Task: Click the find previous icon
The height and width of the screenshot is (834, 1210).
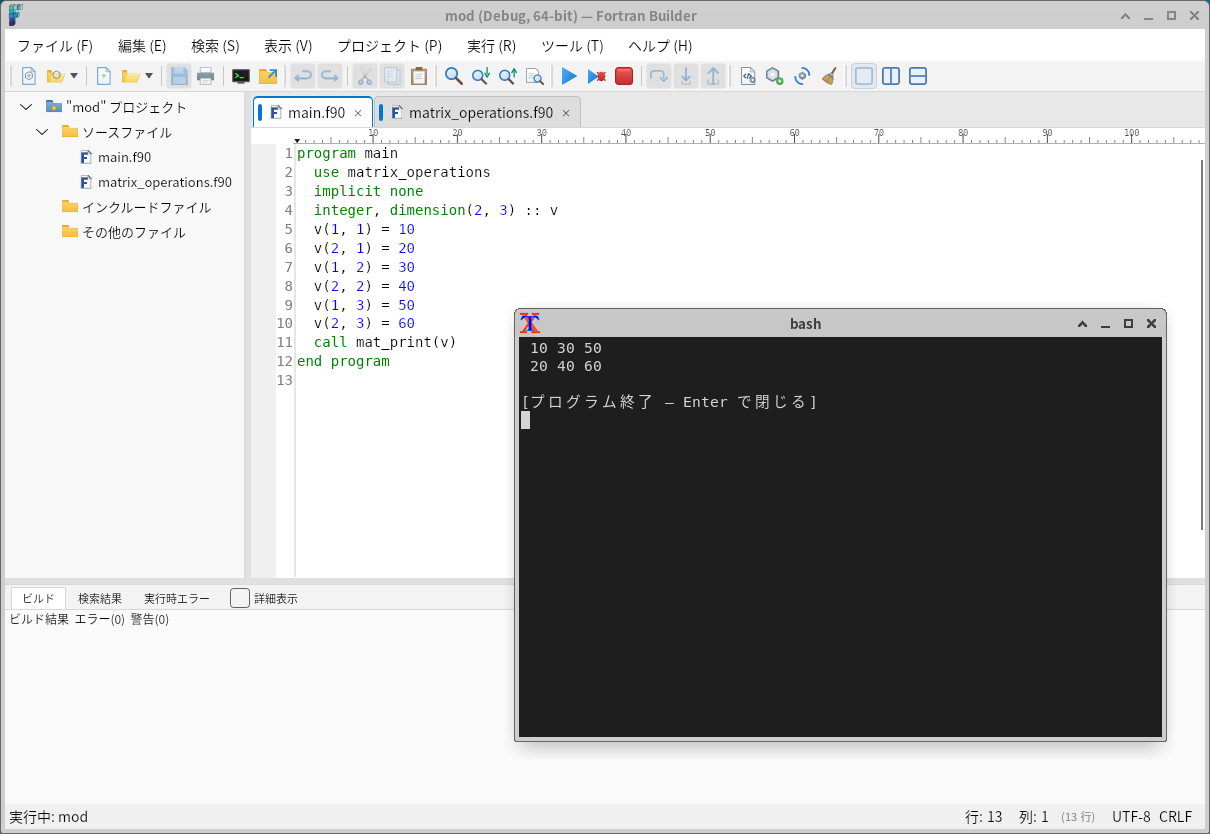Action: click(508, 76)
